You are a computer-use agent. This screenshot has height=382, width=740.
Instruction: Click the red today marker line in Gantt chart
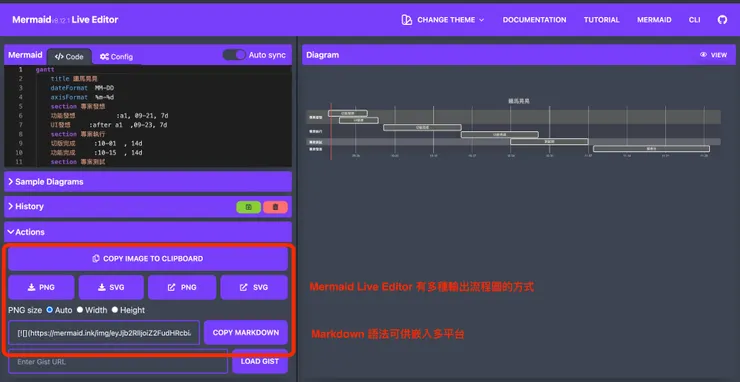[x=331, y=131]
